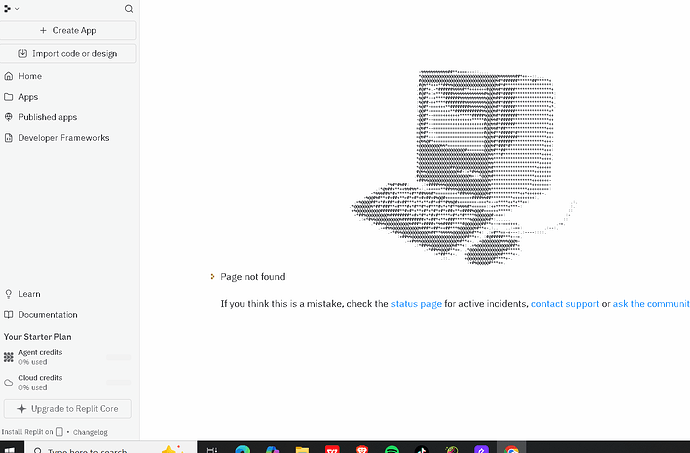Screen dimensions: 690x453
Task: Click the Cloud credits cloud icon
Action: [x=8, y=383]
